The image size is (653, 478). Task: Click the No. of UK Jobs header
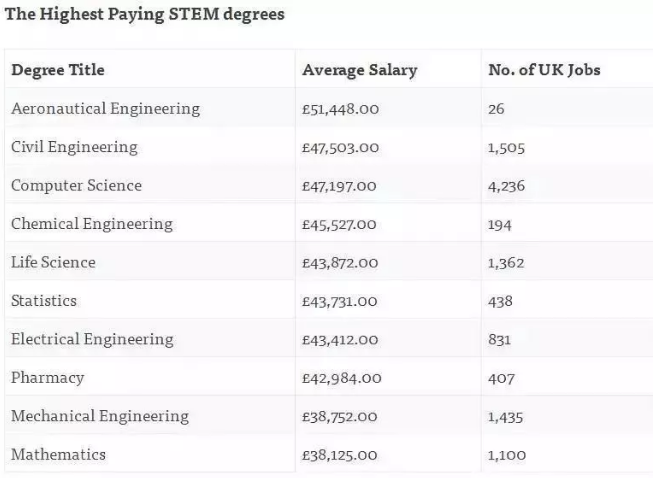click(x=544, y=70)
